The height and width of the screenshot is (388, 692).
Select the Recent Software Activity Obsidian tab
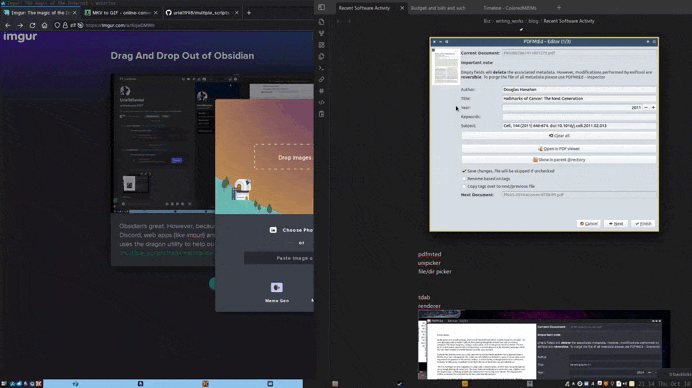coord(364,8)
